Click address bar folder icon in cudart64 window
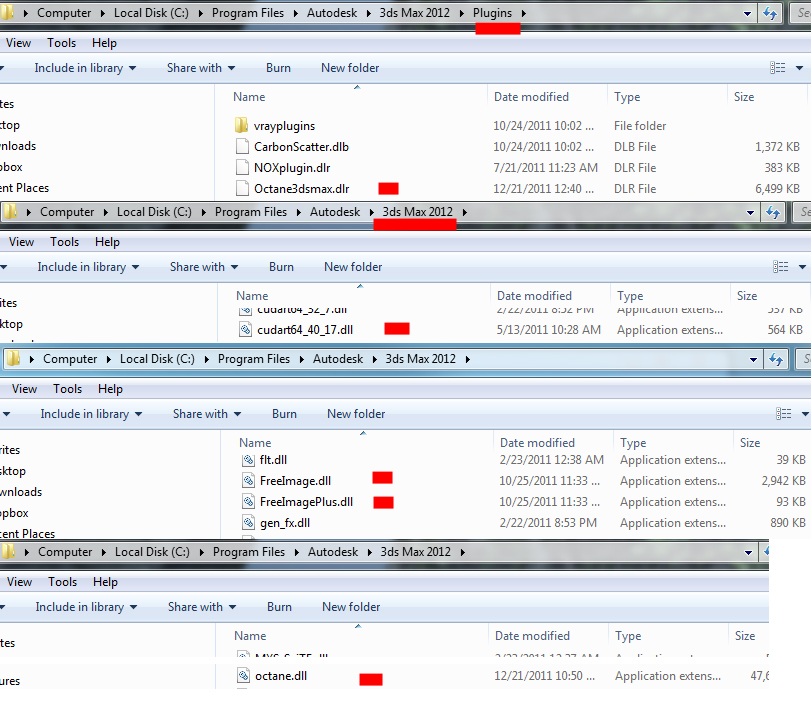This screenshot has width=811, height=702. point(10,212)
